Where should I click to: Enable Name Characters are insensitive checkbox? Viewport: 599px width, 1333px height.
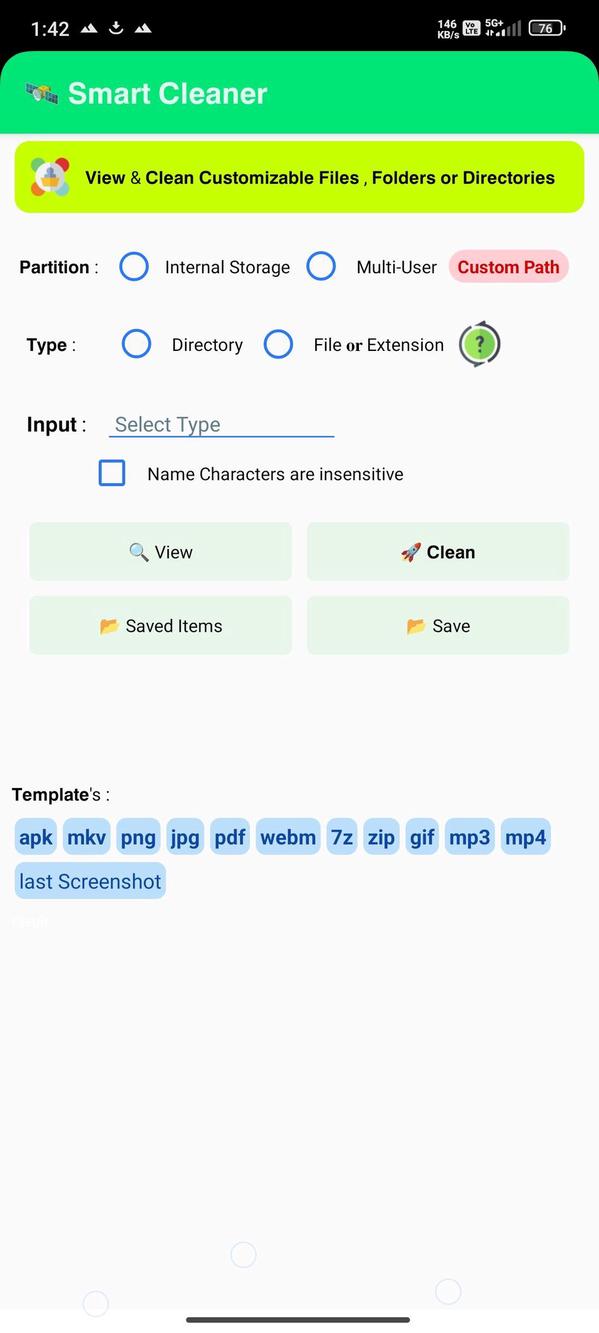click(112, 473)
